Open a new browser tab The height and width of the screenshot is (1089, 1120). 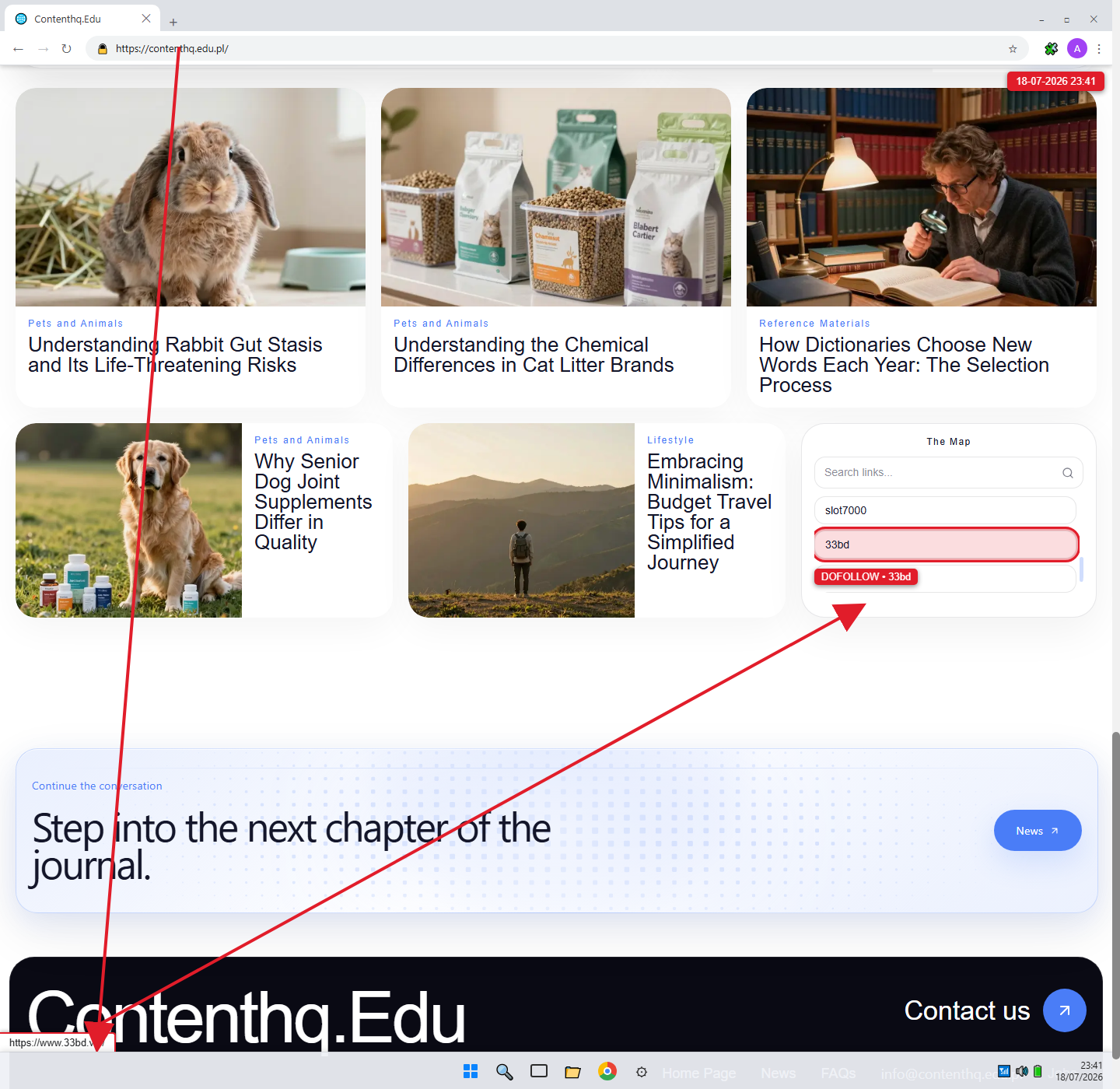click(x=173, y=23)
